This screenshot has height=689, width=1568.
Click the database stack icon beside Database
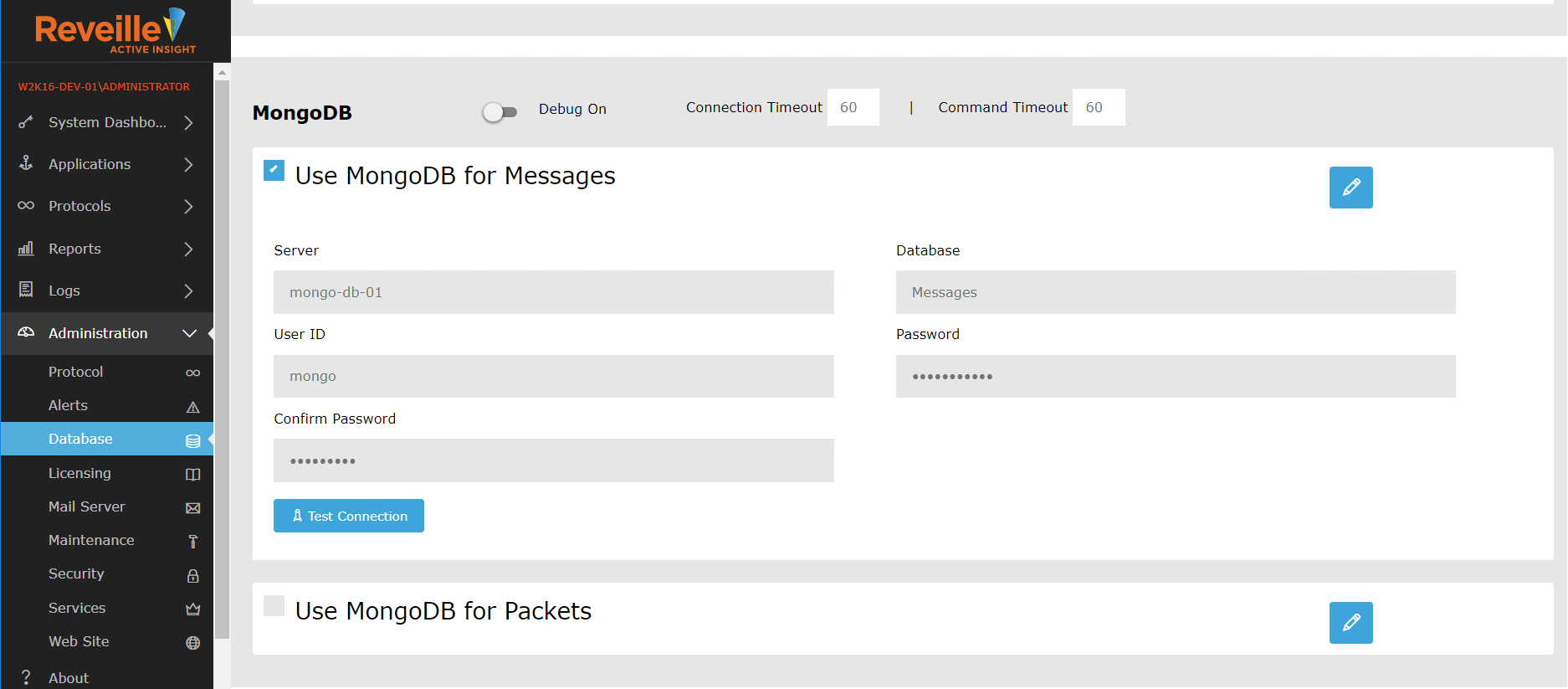(x=192, y=440)
